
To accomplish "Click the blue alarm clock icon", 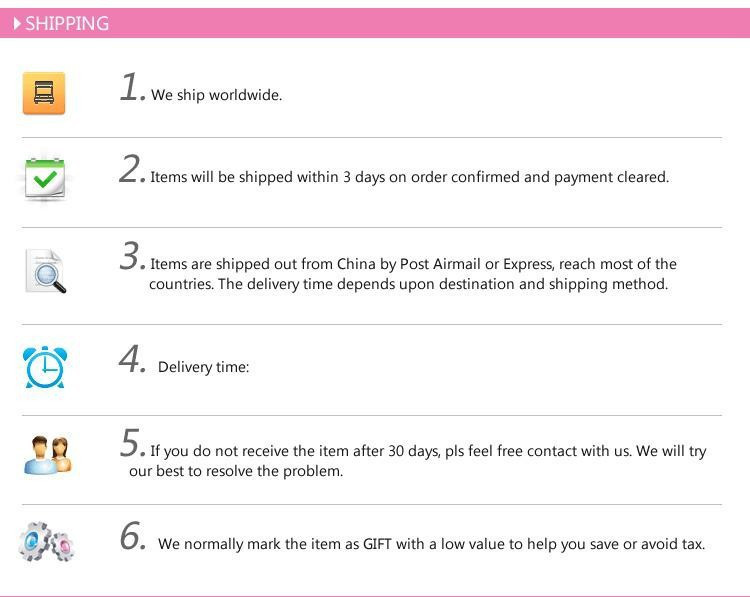I will 45,367.
